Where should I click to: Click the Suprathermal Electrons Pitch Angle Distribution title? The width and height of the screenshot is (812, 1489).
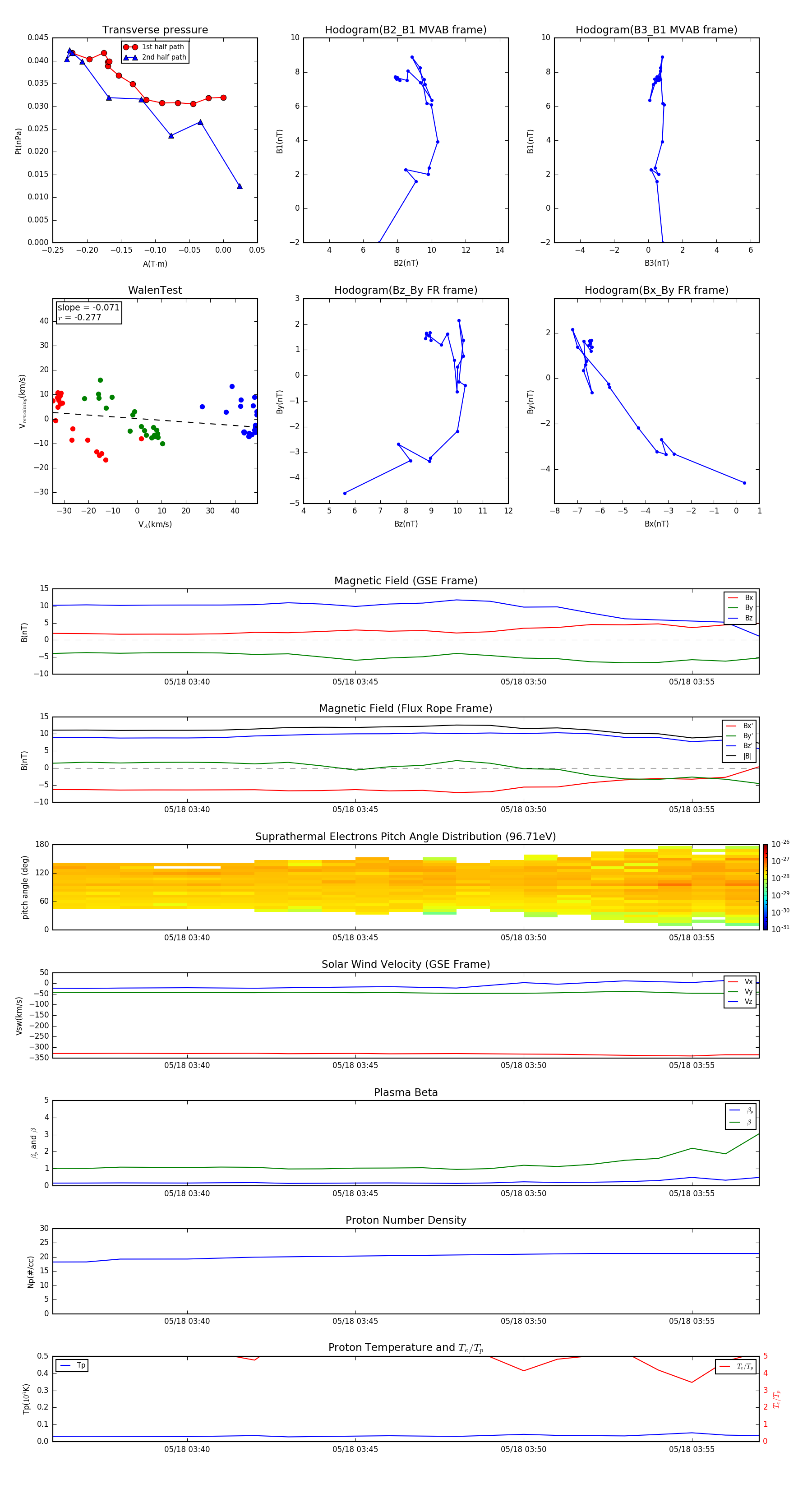(406, 837)
